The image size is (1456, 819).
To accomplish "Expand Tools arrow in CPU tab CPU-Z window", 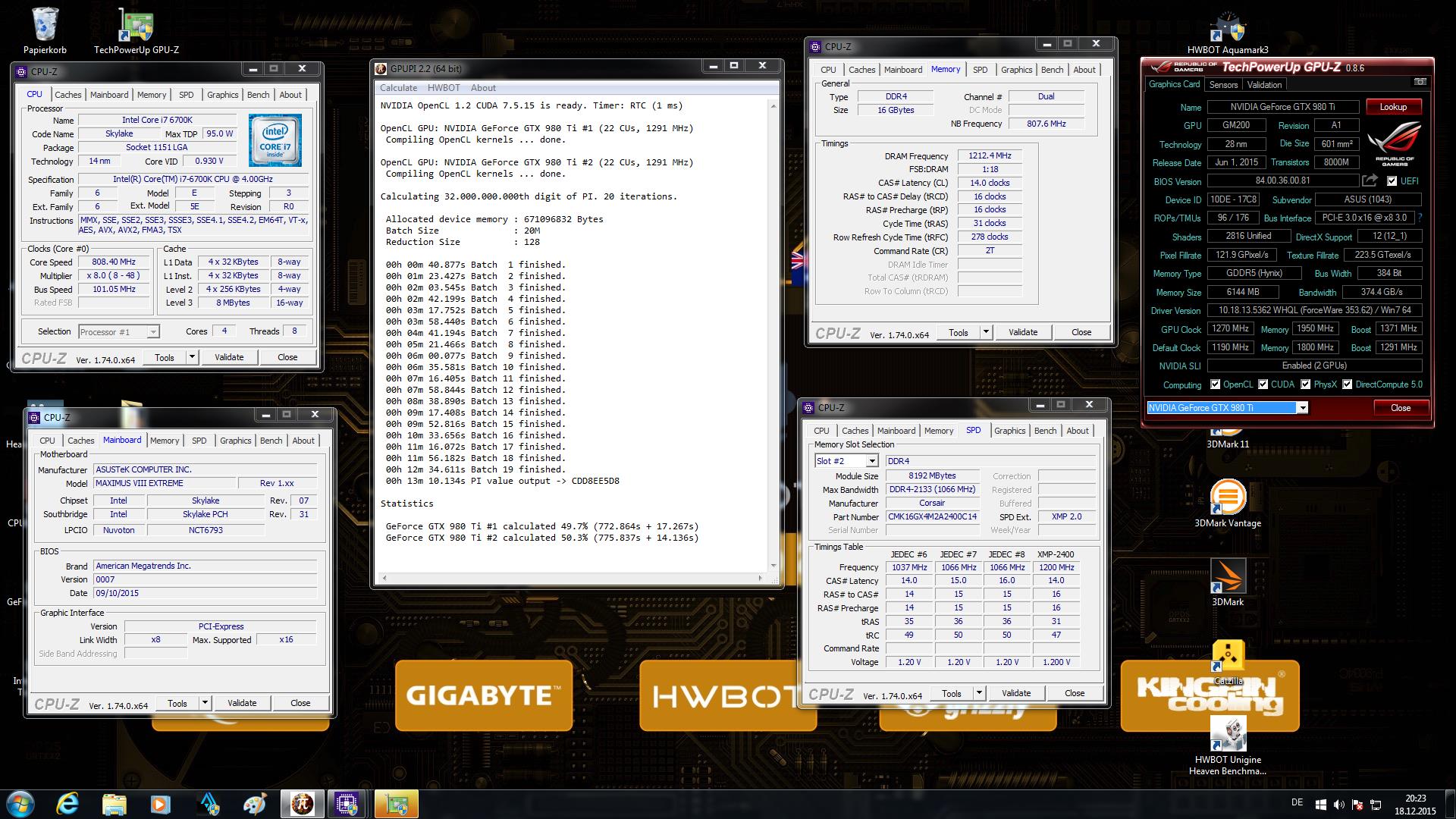I will (192, 357).
